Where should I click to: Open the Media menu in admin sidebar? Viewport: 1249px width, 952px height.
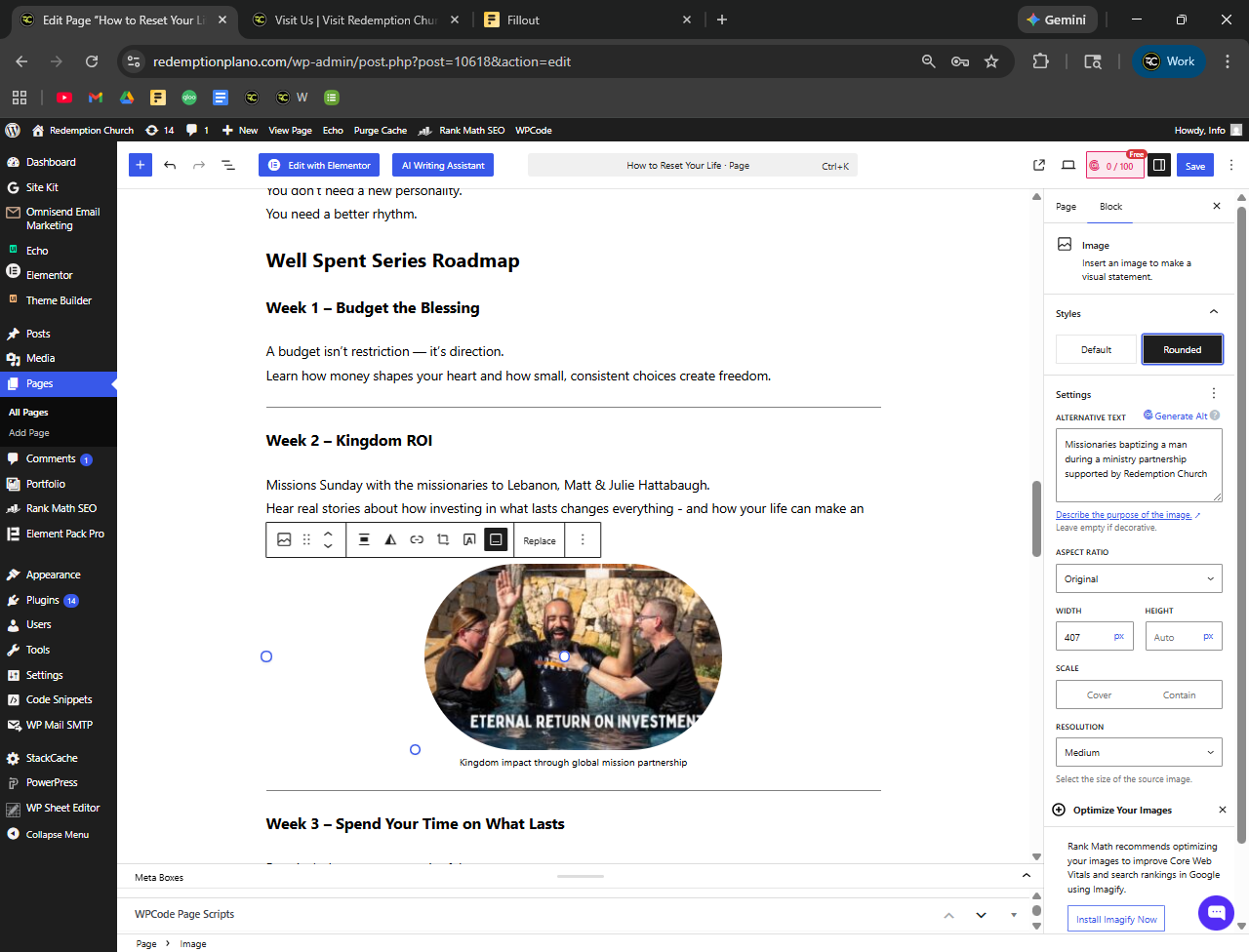click(x=41, y=358)
